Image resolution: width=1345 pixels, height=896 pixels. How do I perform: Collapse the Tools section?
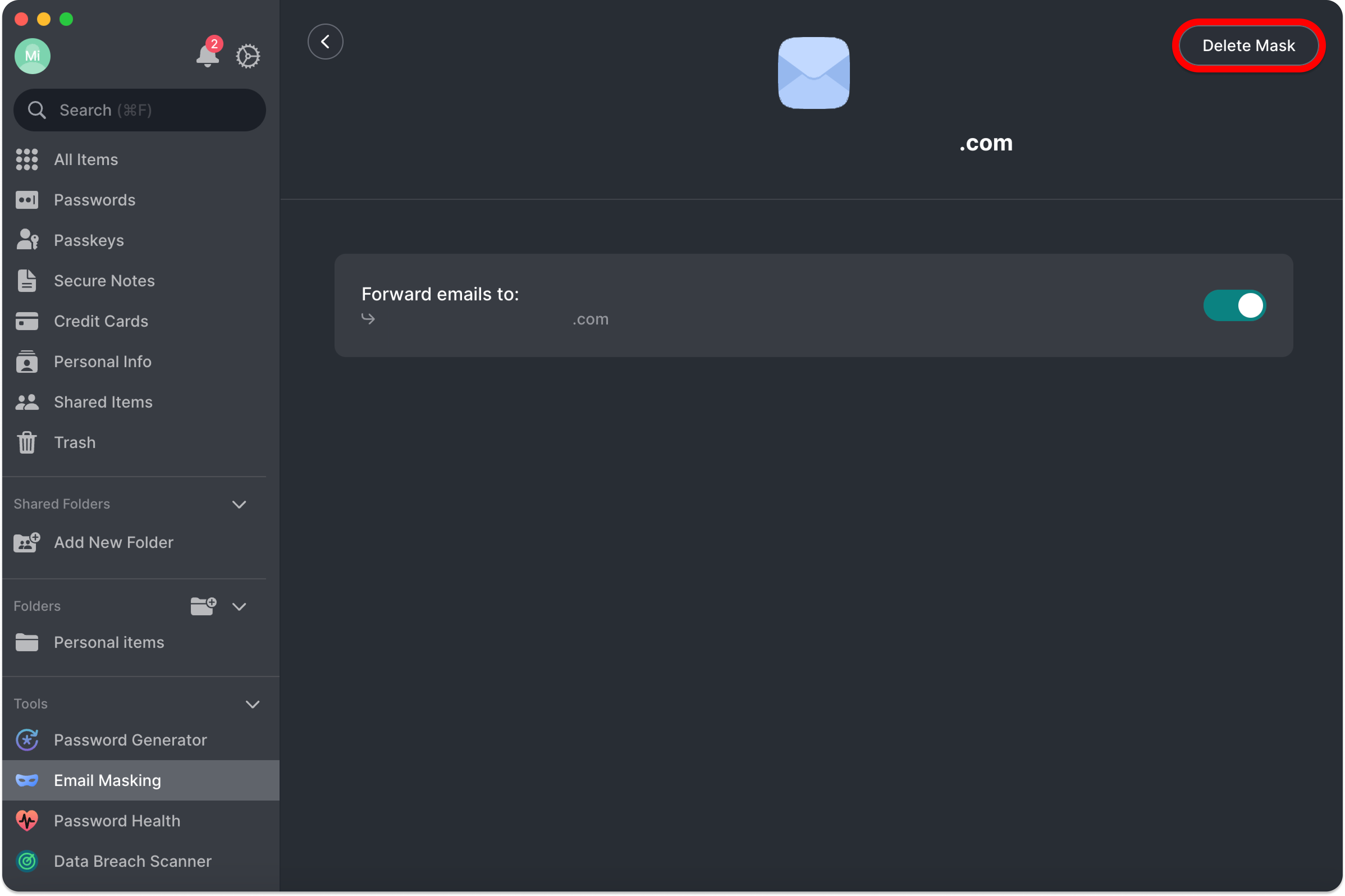pos(253,704)
